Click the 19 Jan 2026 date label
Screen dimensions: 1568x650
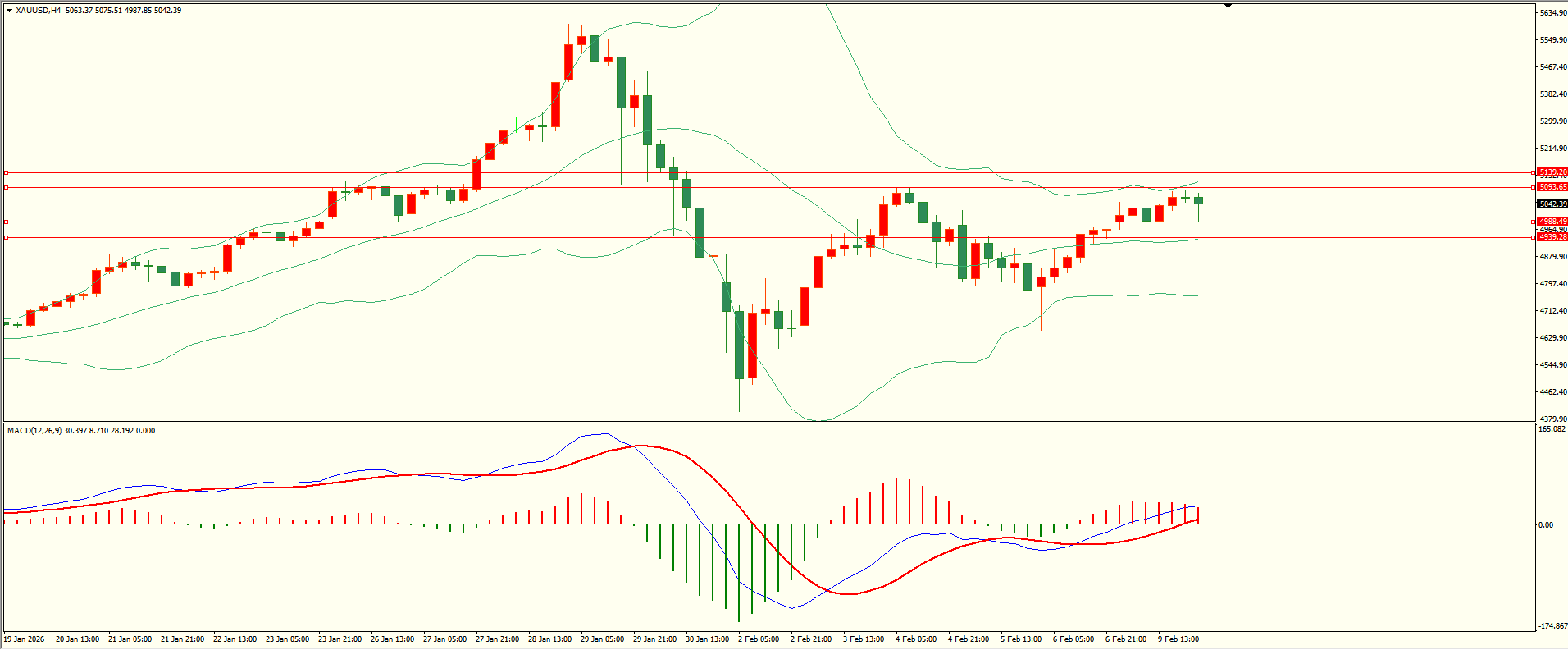(x=25, y=639)
